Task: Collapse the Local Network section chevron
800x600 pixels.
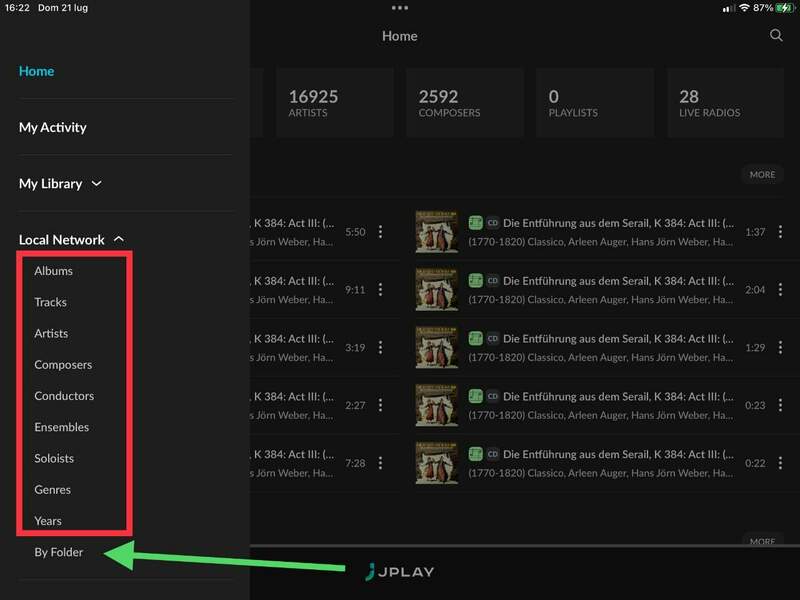Action: pyautogui.click(x=119, y=239)
